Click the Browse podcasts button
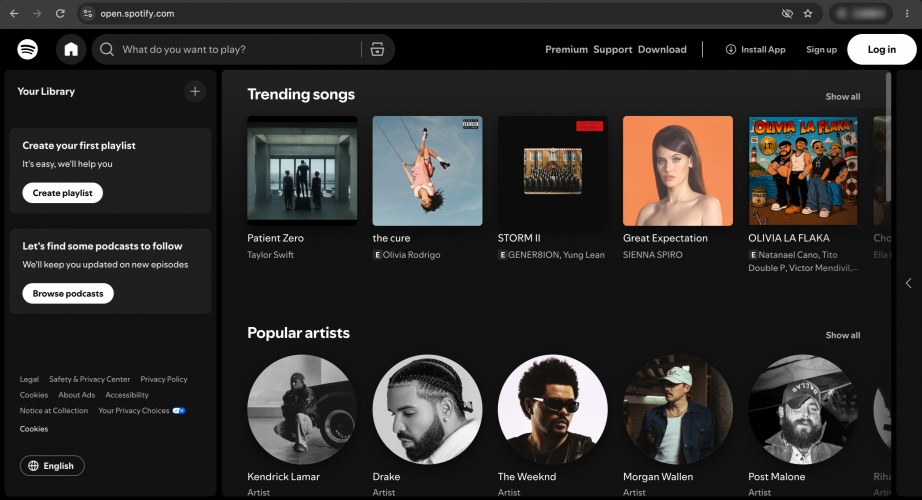922x500 pixels. 68,294
